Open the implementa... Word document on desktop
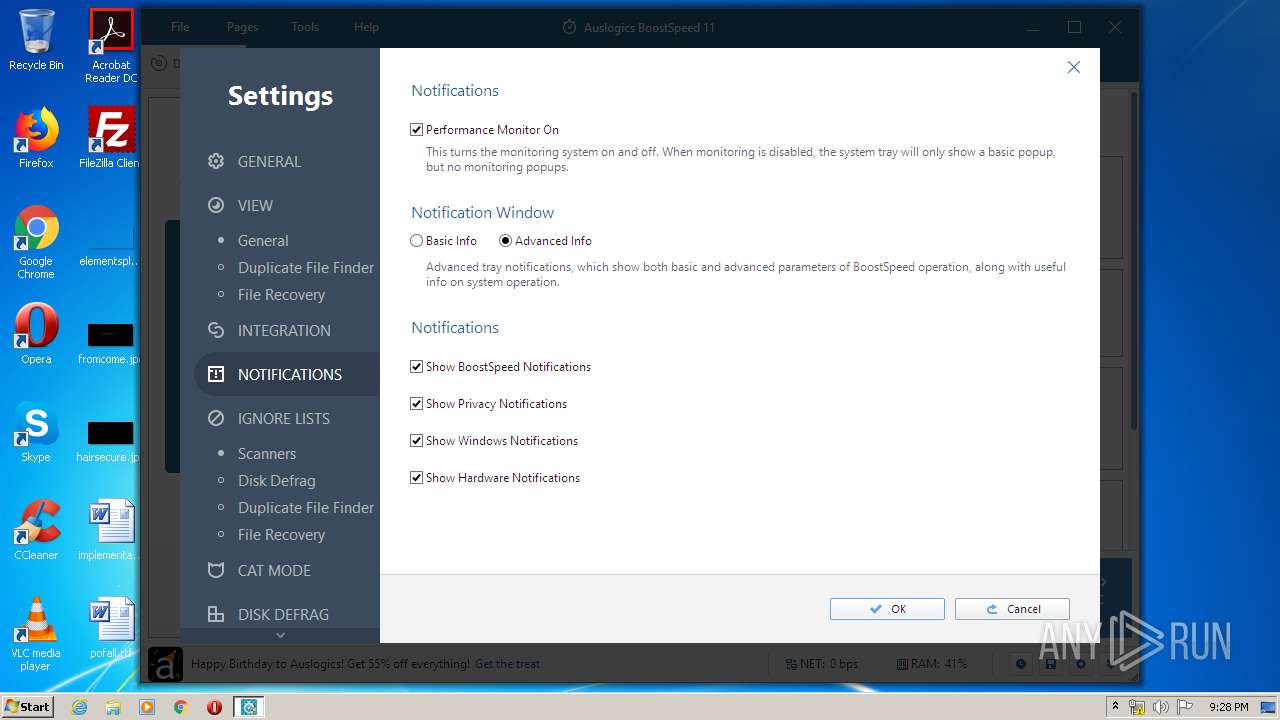 [110, 530]
